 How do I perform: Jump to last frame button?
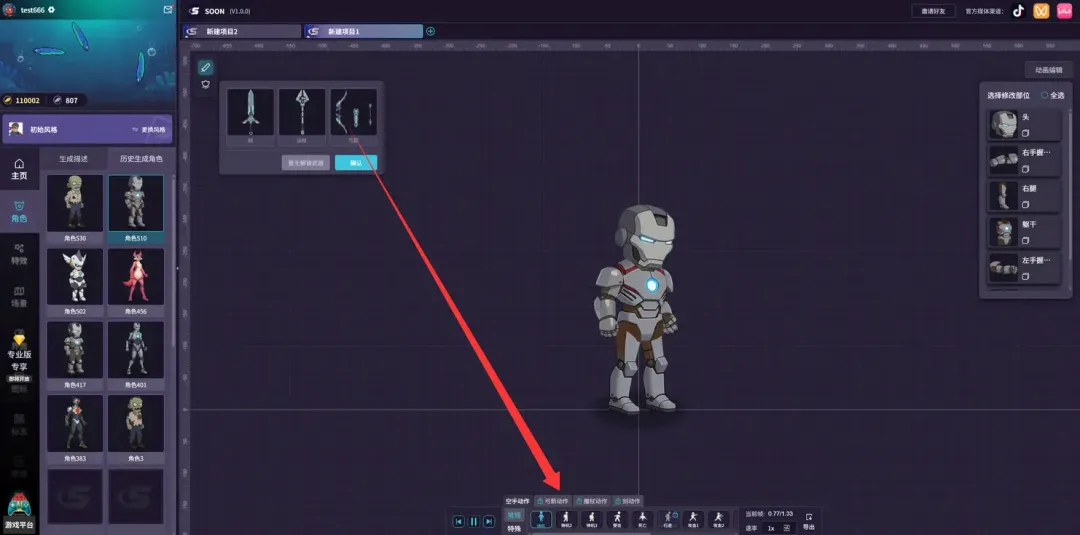pyautogui.click(x=489, y=521)
